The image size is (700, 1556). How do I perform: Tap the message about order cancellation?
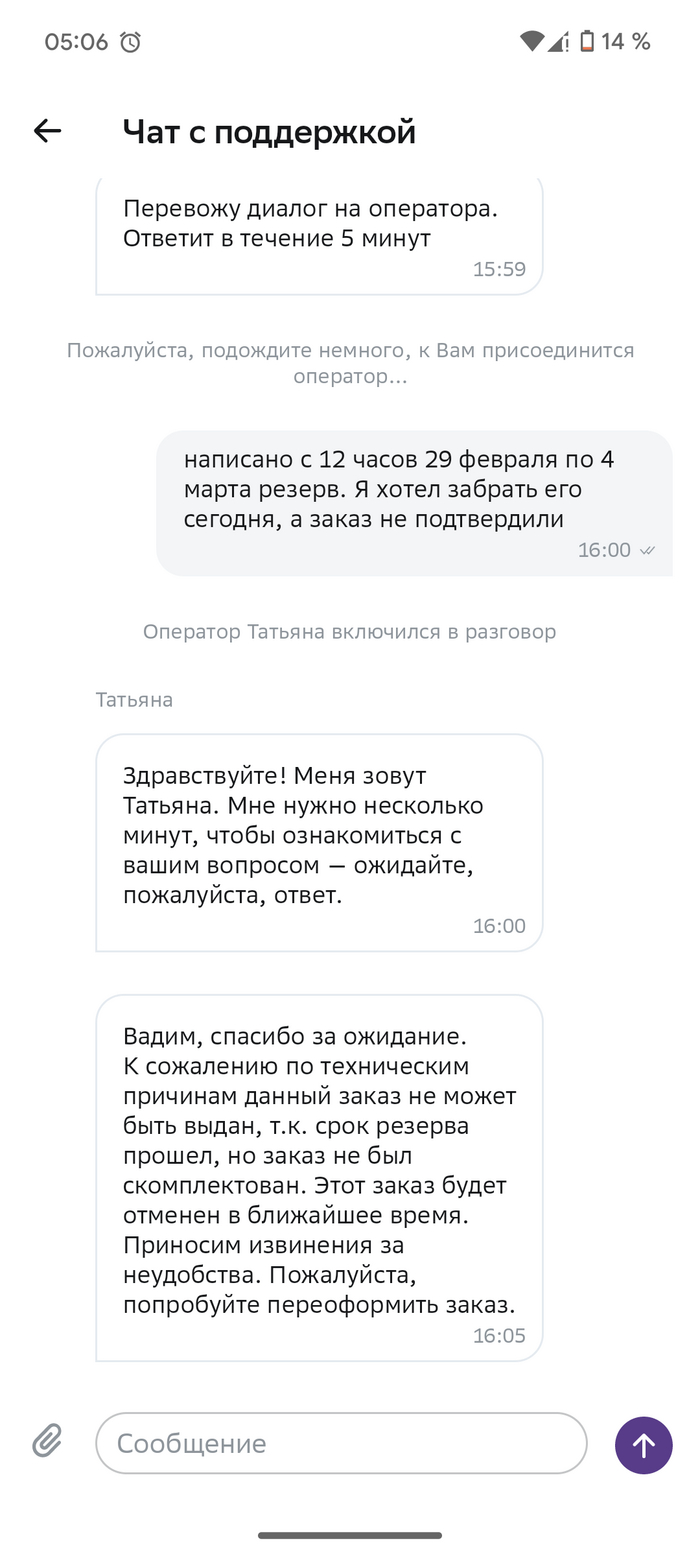pyautogui.click(x=318, y=1176)
